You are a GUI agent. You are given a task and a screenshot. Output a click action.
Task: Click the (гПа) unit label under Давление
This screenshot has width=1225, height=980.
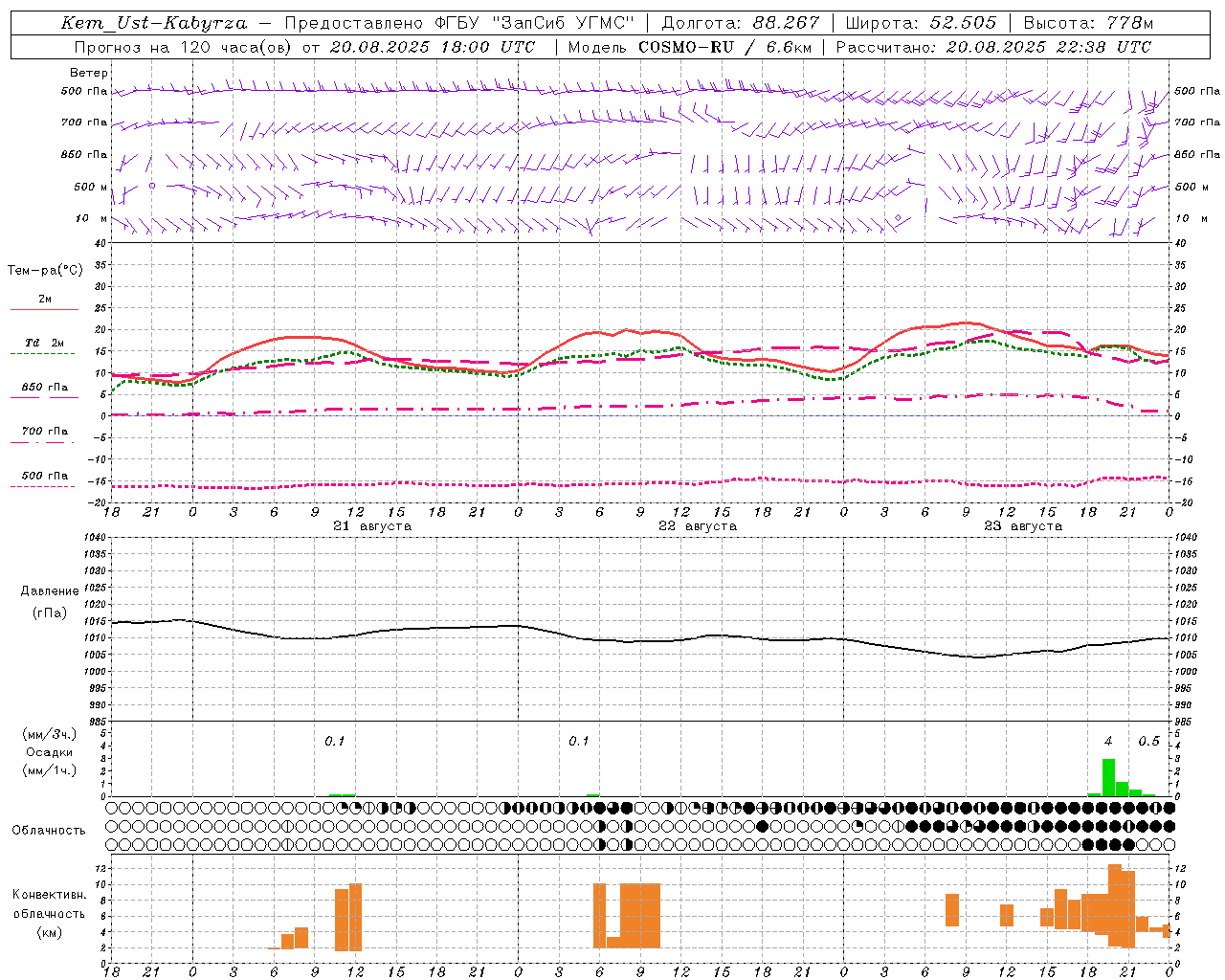point(50,612)
